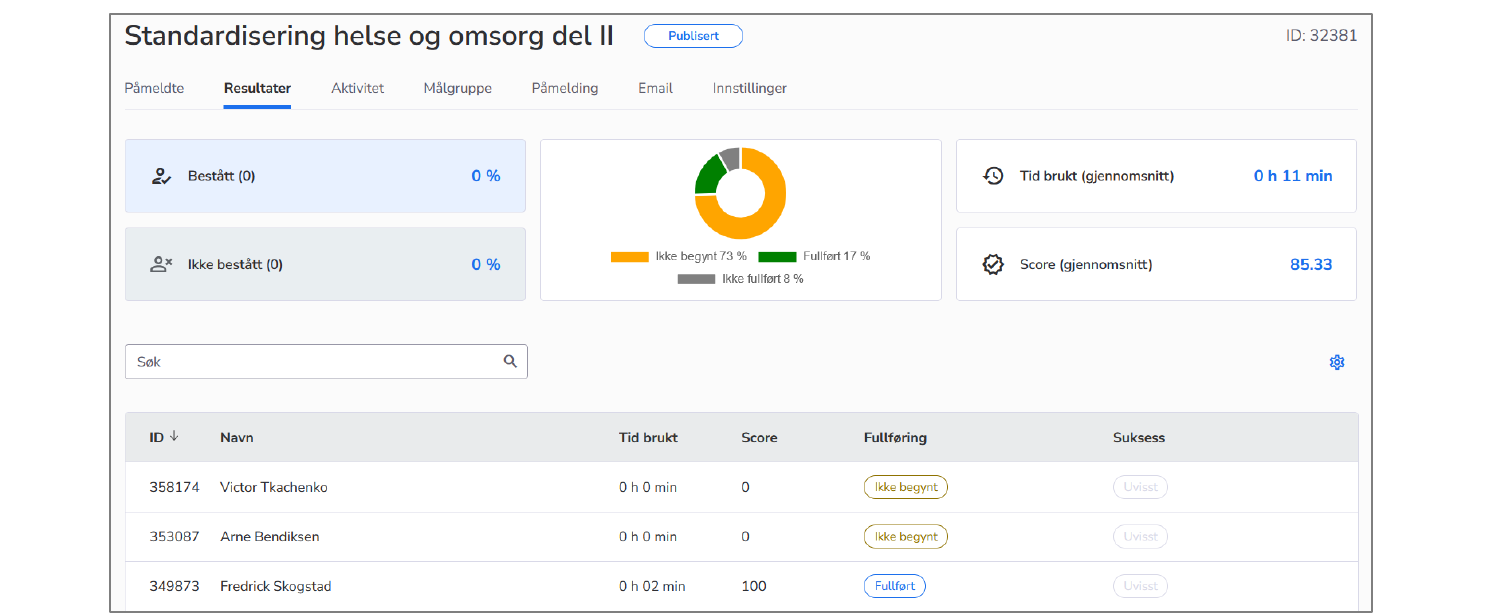
Task: Click the Tid brukt (gjennomsnitt) card
Action: (x=1156, y=176)
